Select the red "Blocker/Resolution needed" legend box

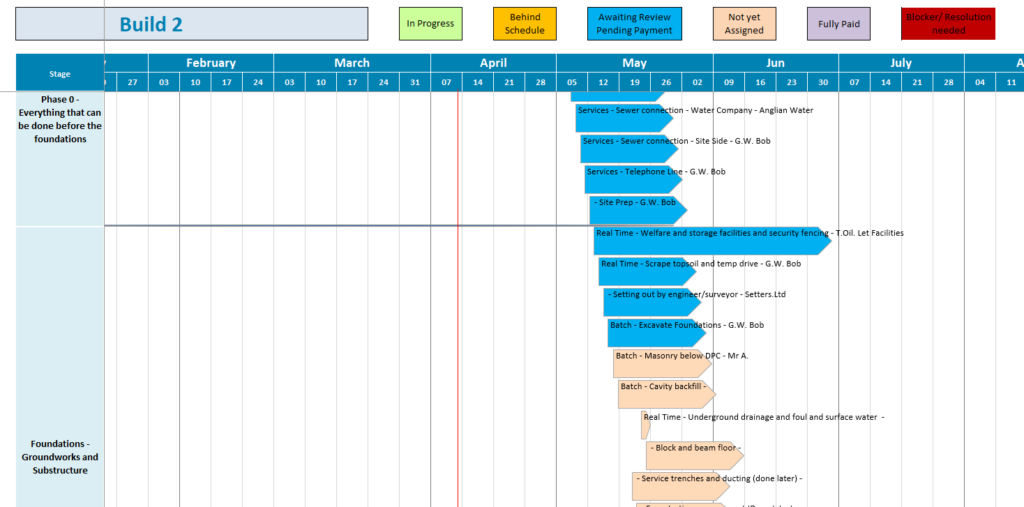[x=948, y=24]
